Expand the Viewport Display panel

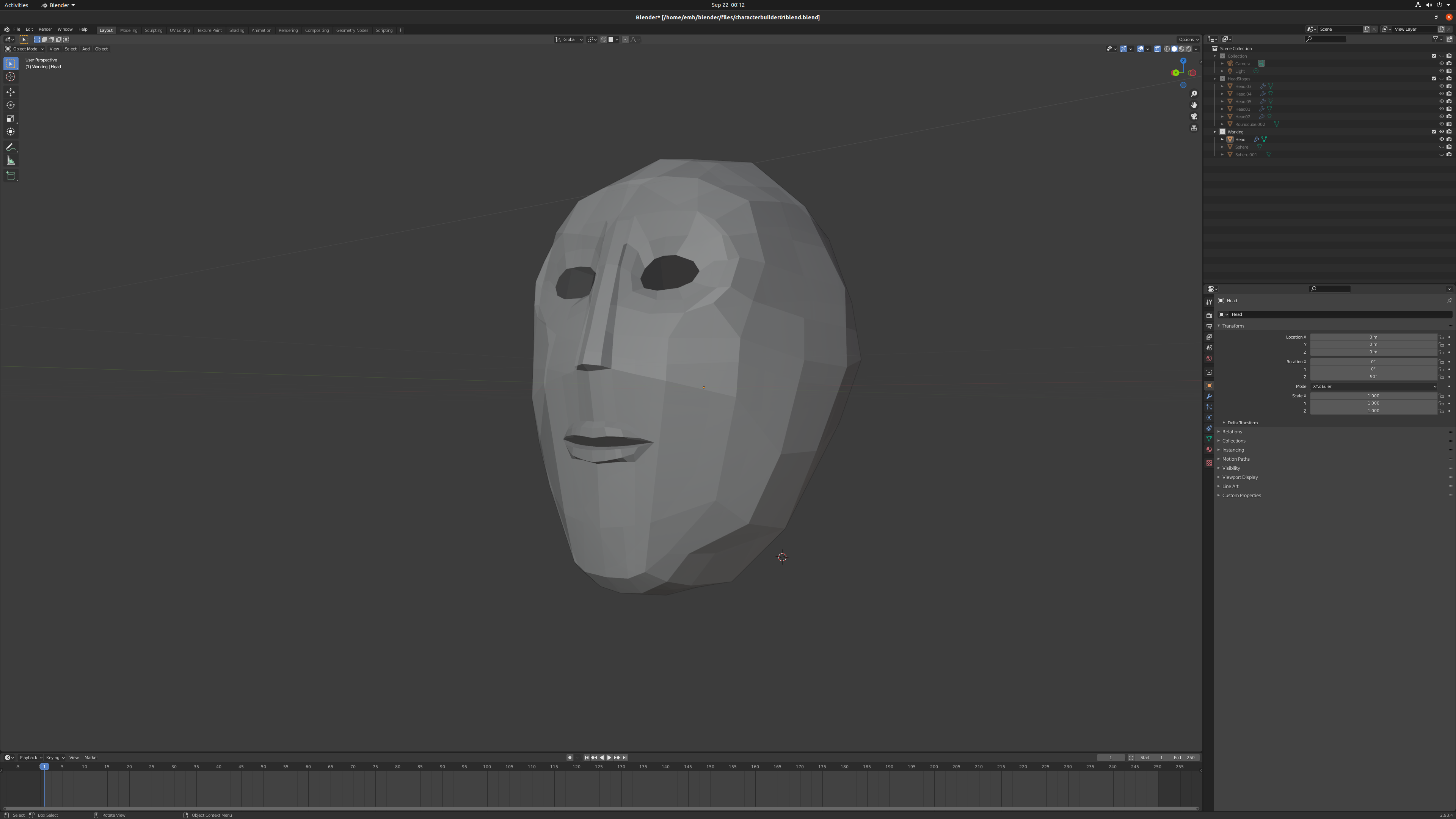click(1239, 477)
